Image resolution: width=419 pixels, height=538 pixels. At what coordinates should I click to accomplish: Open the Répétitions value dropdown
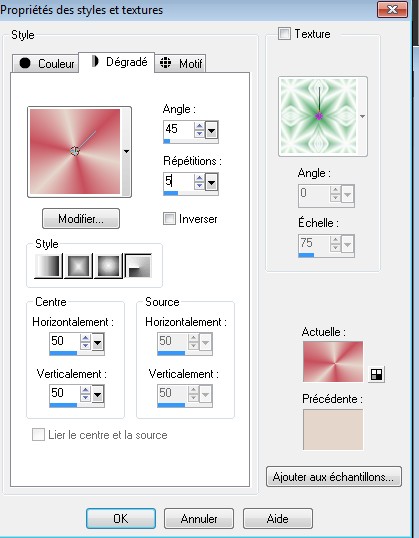(x=211, y=183)
